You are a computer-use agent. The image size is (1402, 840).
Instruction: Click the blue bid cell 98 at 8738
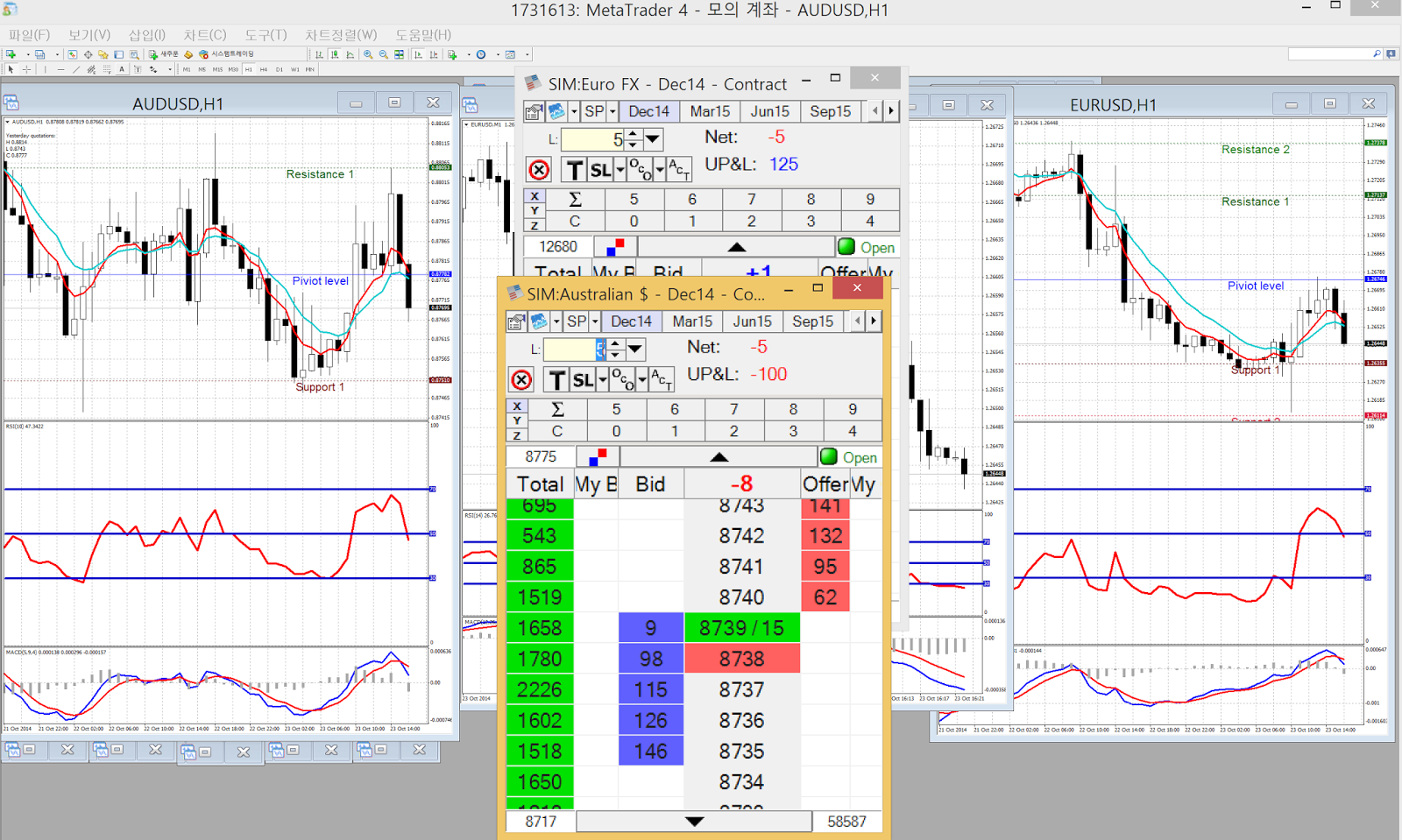point(651,659)
